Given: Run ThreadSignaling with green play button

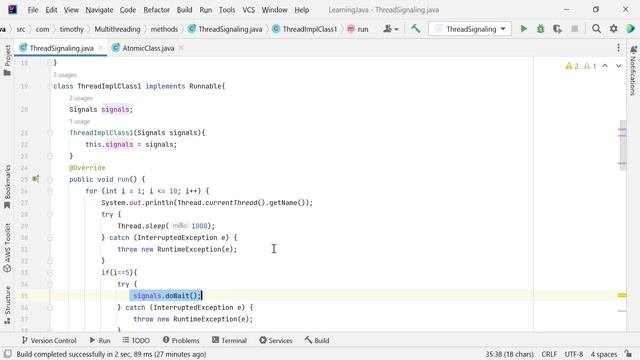Looking at the screenshot, I should click(x=523, y=29).
